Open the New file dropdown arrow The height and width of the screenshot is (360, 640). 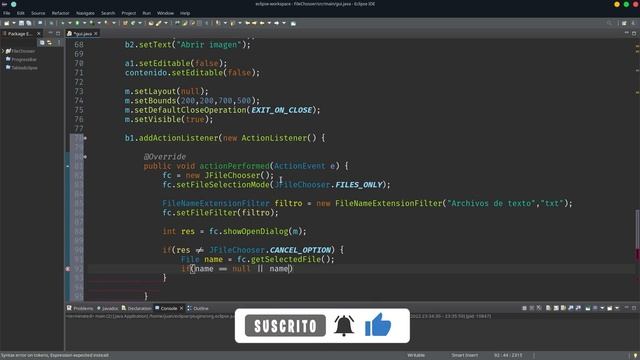tap(13, 23)
